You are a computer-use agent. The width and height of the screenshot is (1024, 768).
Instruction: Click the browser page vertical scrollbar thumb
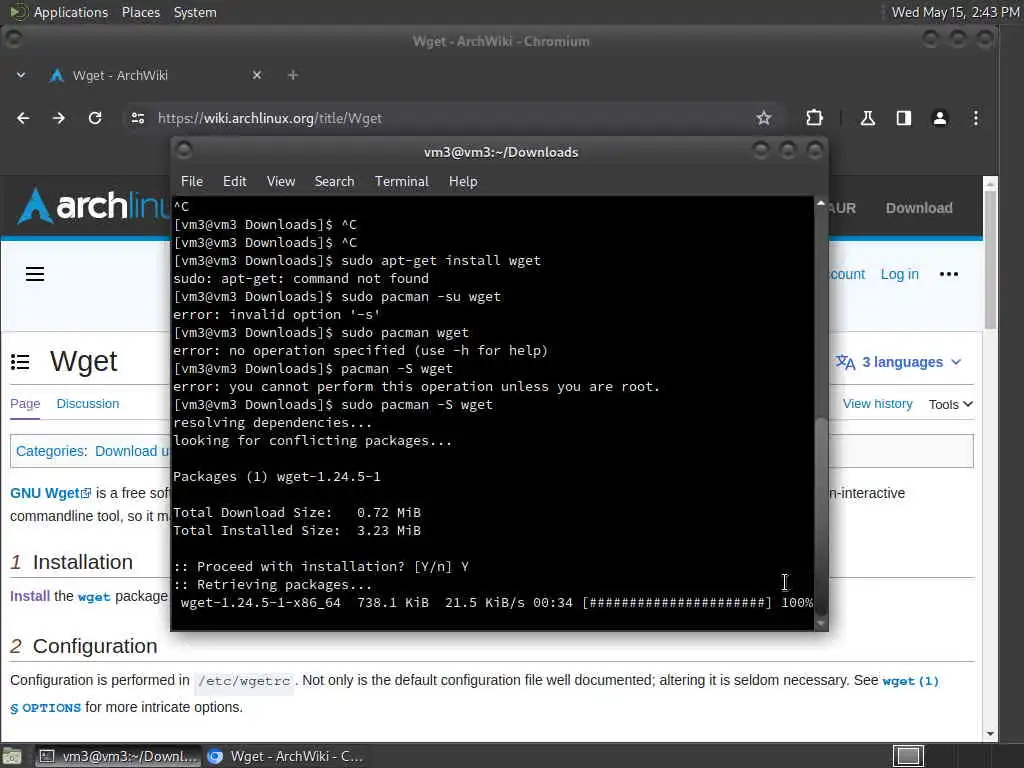click(990, 261)
